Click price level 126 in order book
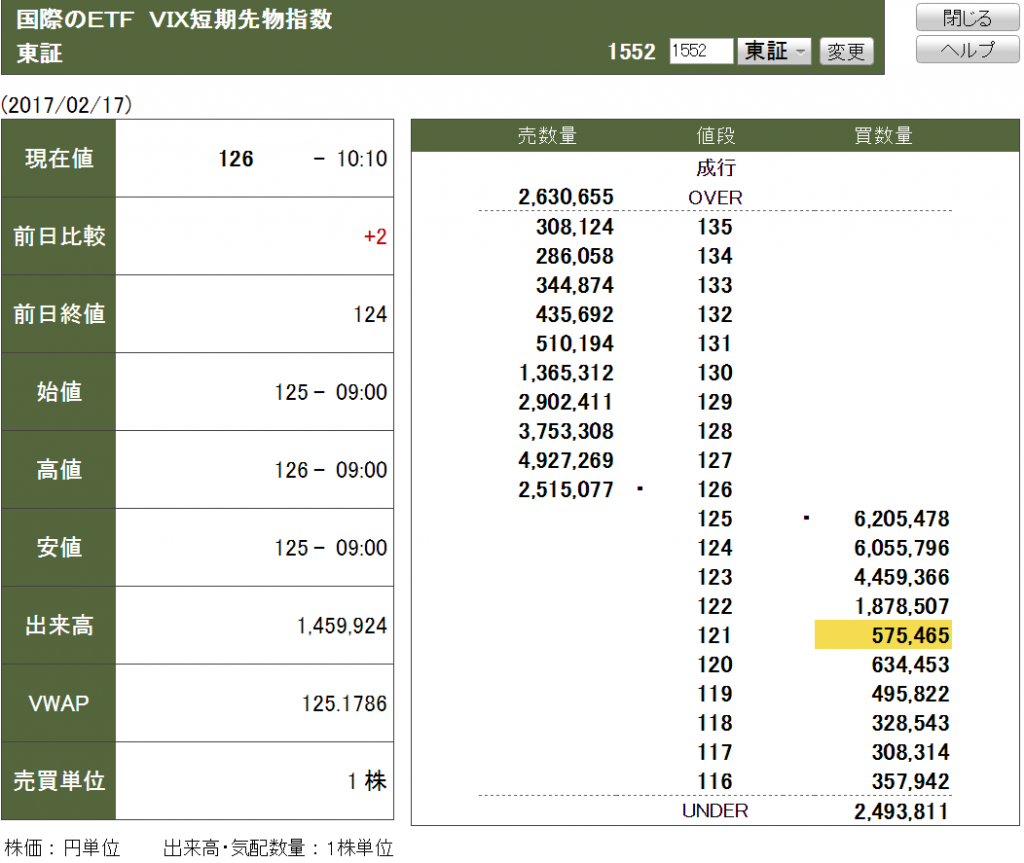Viewport: 1024px width, 863px height. click(715, 490)
